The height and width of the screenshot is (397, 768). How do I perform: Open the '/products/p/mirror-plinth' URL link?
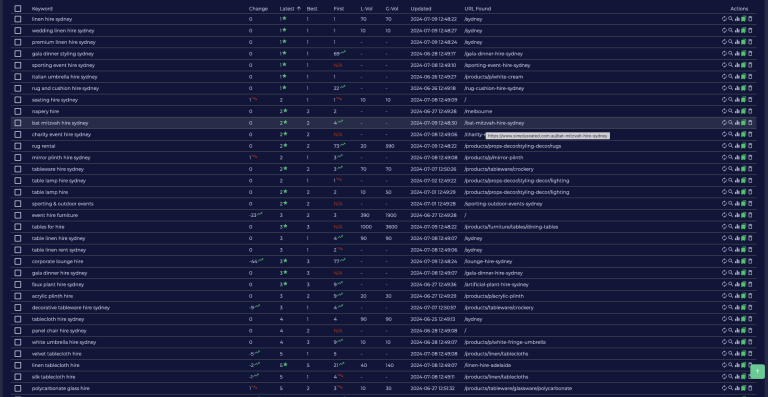click(493, 158)
